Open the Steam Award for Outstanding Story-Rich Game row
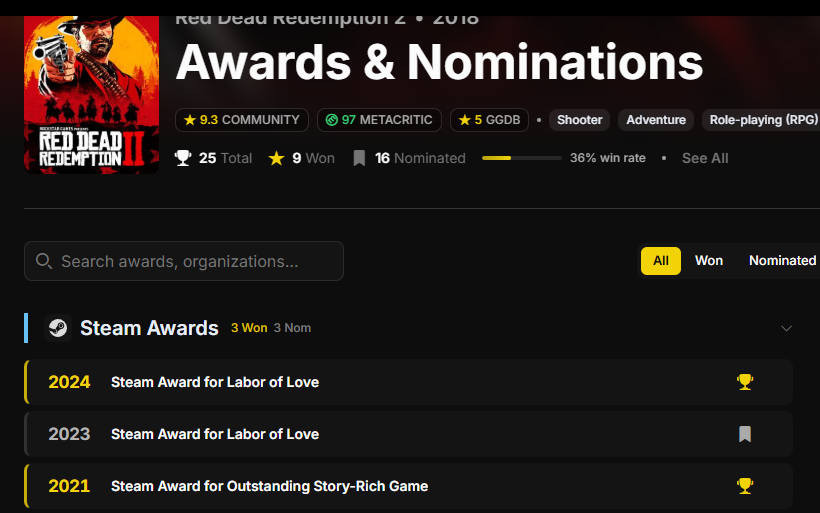820x513 pixels. (408, 486)
